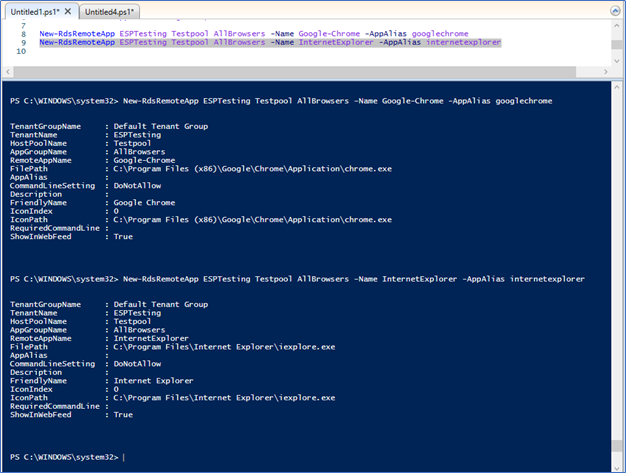Click 'DoNotAllow' in Google-Chrome output
This screenshot has height=473, width=626.
[x=137, y=186]
